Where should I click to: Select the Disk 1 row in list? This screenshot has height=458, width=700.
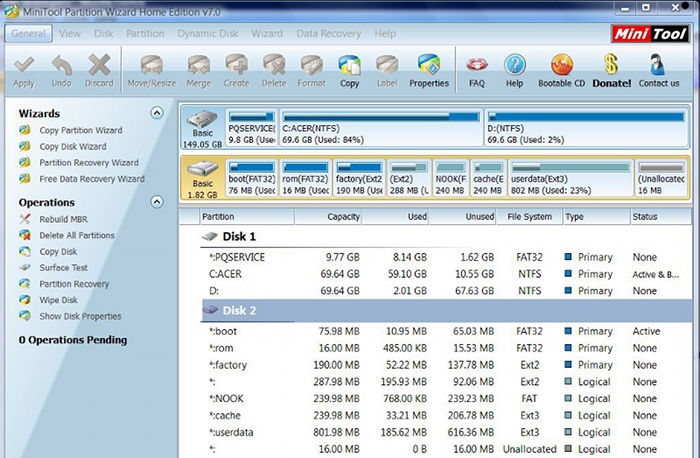pyautogui.click(x=446, y=237)
